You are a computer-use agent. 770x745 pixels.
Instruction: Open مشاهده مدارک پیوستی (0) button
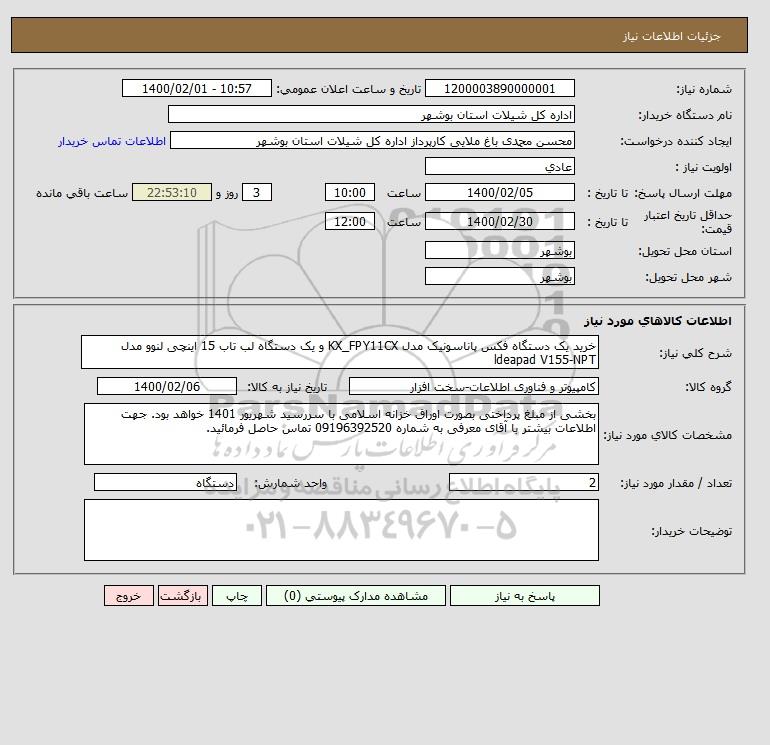point(356,595)
